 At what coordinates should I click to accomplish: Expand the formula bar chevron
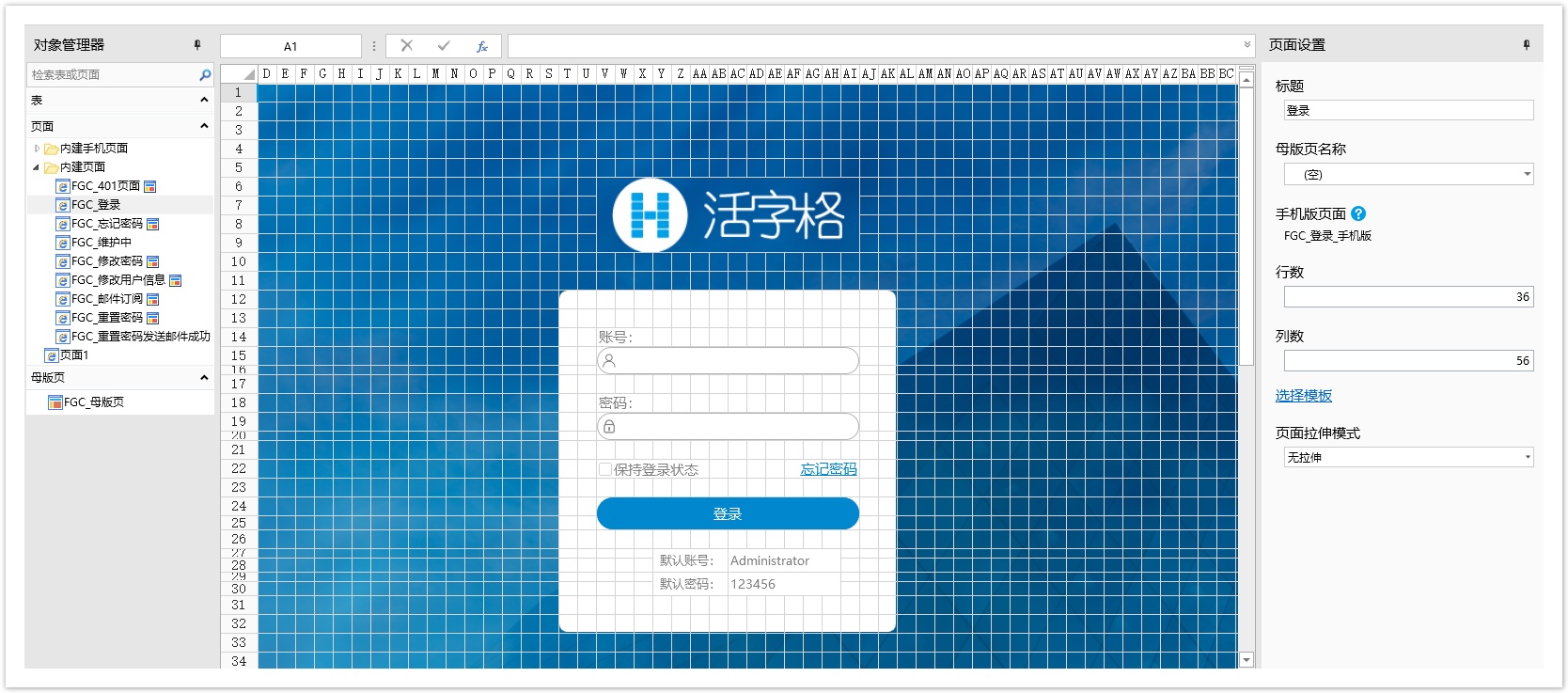click(x=1247, y=45)
